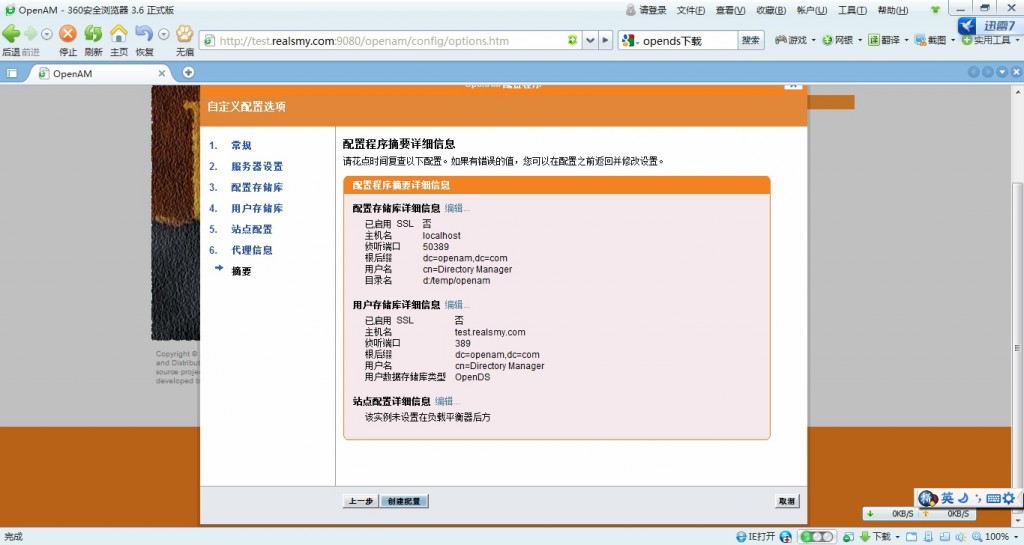
Task: Click the green Refresh icon
Action: [93, 33]
